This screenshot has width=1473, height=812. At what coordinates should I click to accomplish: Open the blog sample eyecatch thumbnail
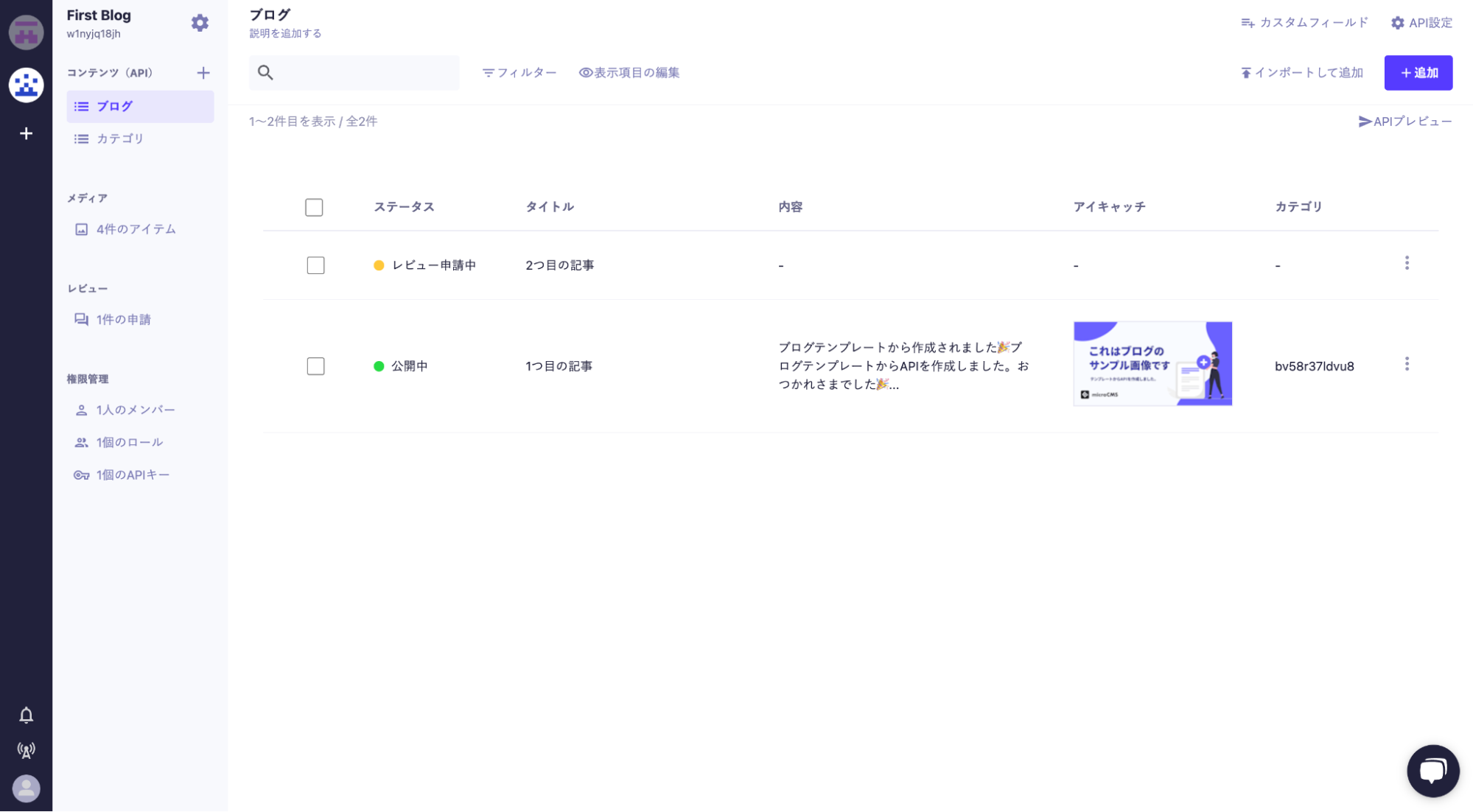pos(1152,364)
